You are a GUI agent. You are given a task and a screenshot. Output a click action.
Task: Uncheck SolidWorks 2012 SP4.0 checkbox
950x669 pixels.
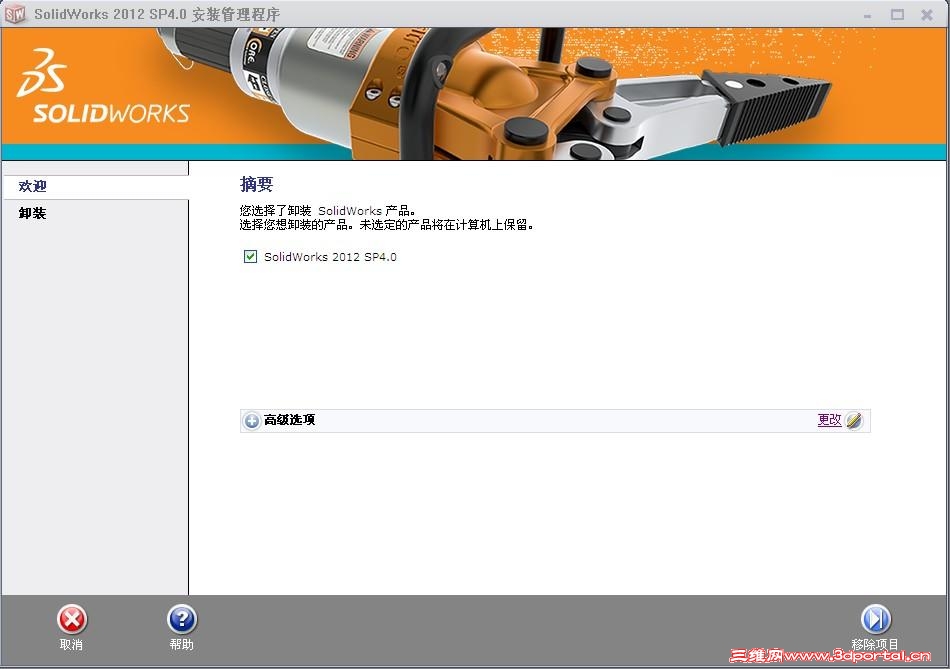[250, 256]
